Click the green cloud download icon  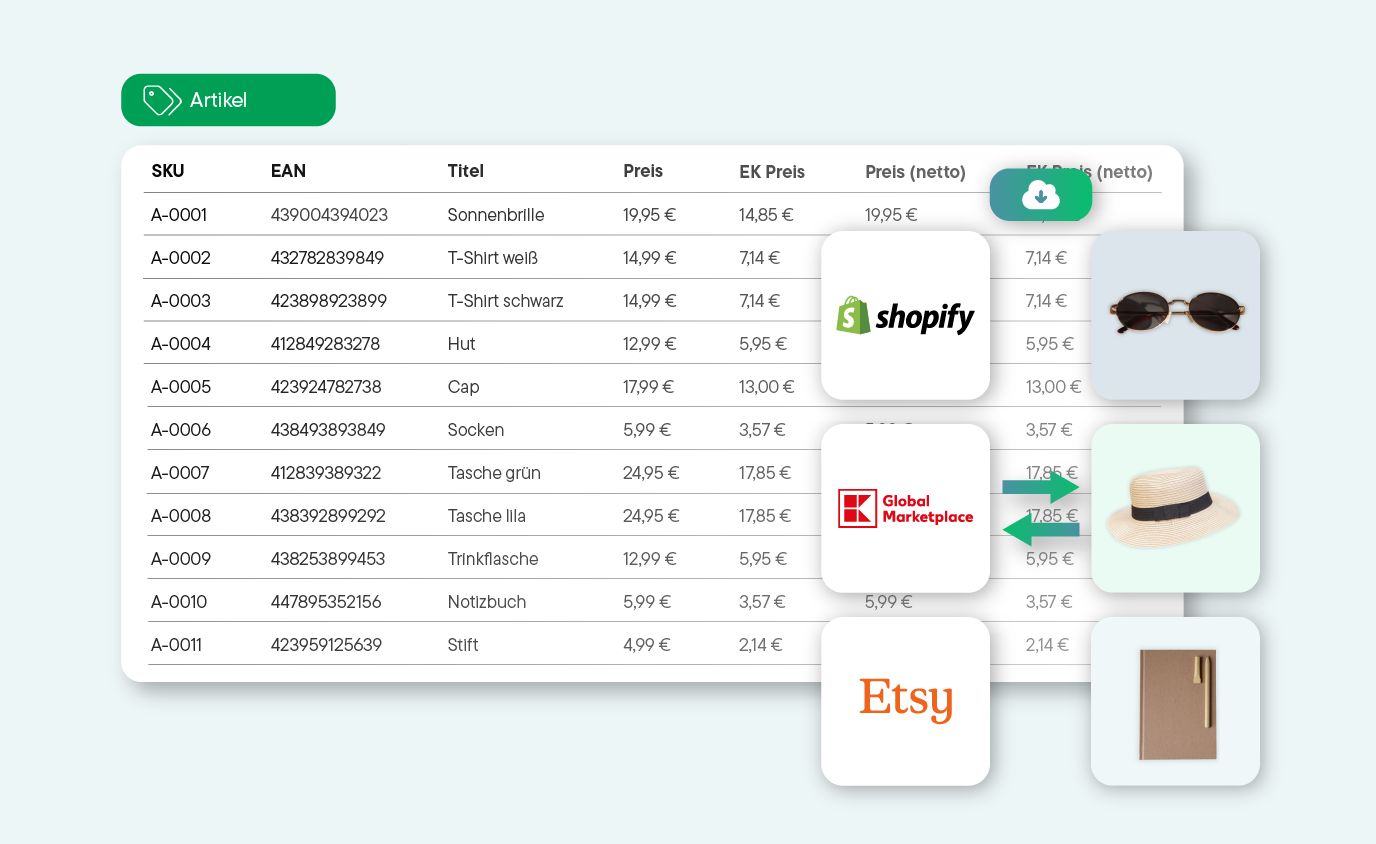(1040, 194)
